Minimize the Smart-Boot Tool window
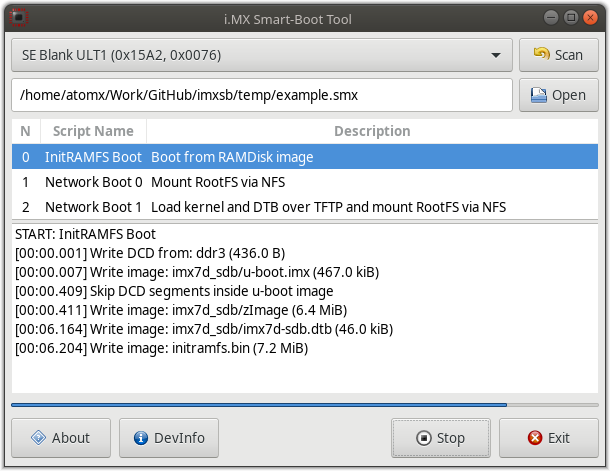The height and width of the screenshot is (471, 610). pyautogui.click(x=551, y=18)
